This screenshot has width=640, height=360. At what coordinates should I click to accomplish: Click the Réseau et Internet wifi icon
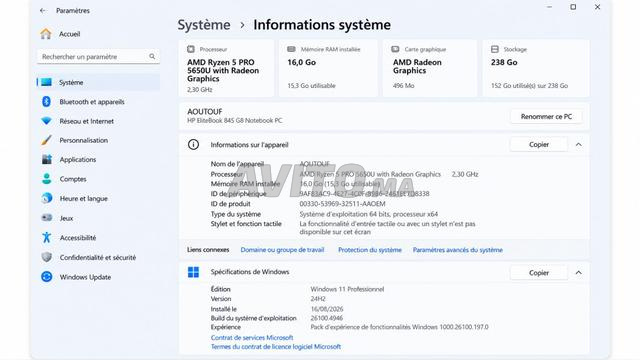pos(47,121)
